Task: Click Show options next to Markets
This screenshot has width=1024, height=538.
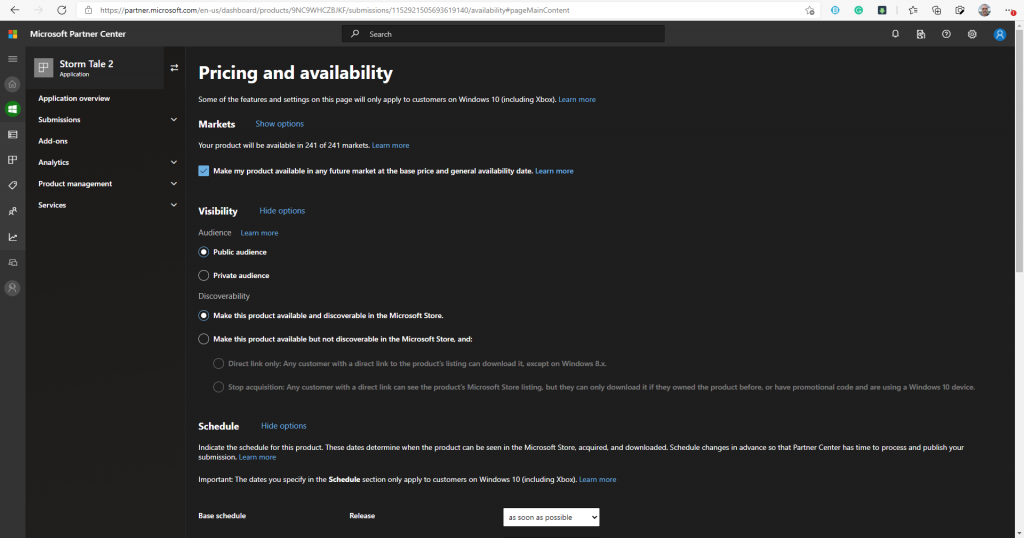Action: pyautogui.click(x=279, y=124)
